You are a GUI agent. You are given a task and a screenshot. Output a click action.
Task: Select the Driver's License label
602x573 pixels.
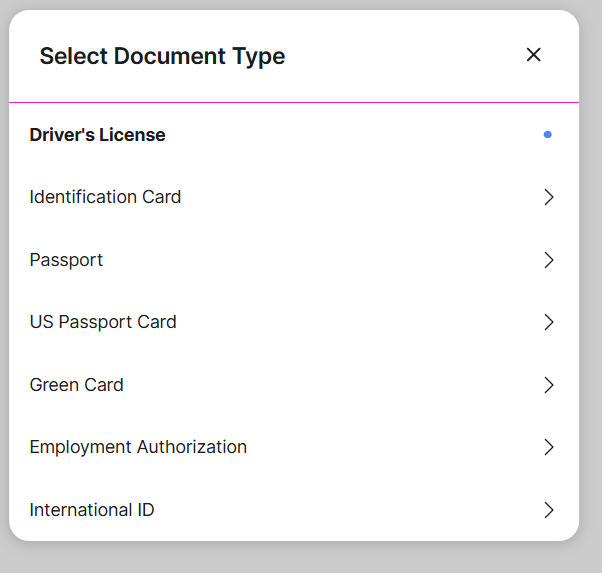[x=97, y=135]
